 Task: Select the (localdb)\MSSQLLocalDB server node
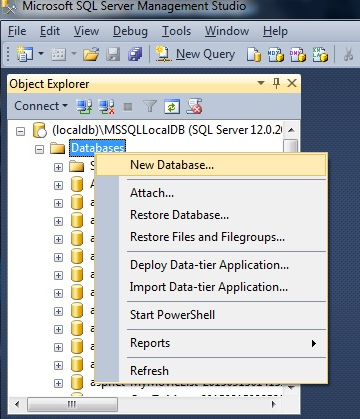[x=167, y=130]
